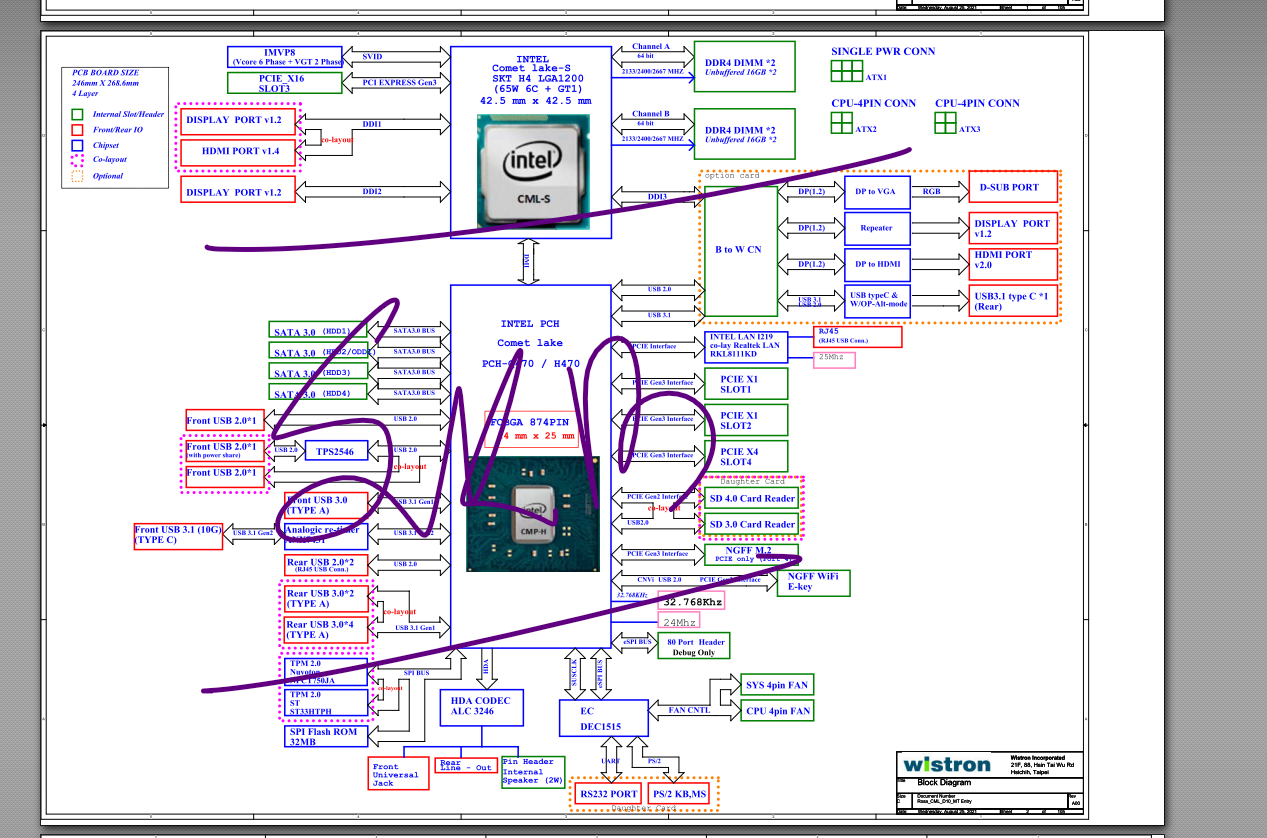
Task: Click the CPU 4pin FAN block
Action: pyautogui.click(x=777, y=711)
